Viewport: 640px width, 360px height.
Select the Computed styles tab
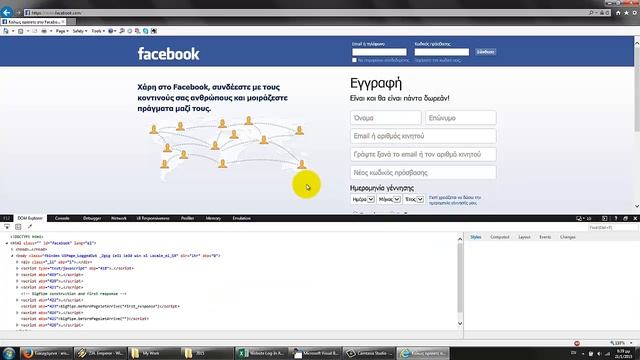coord(500,237)
